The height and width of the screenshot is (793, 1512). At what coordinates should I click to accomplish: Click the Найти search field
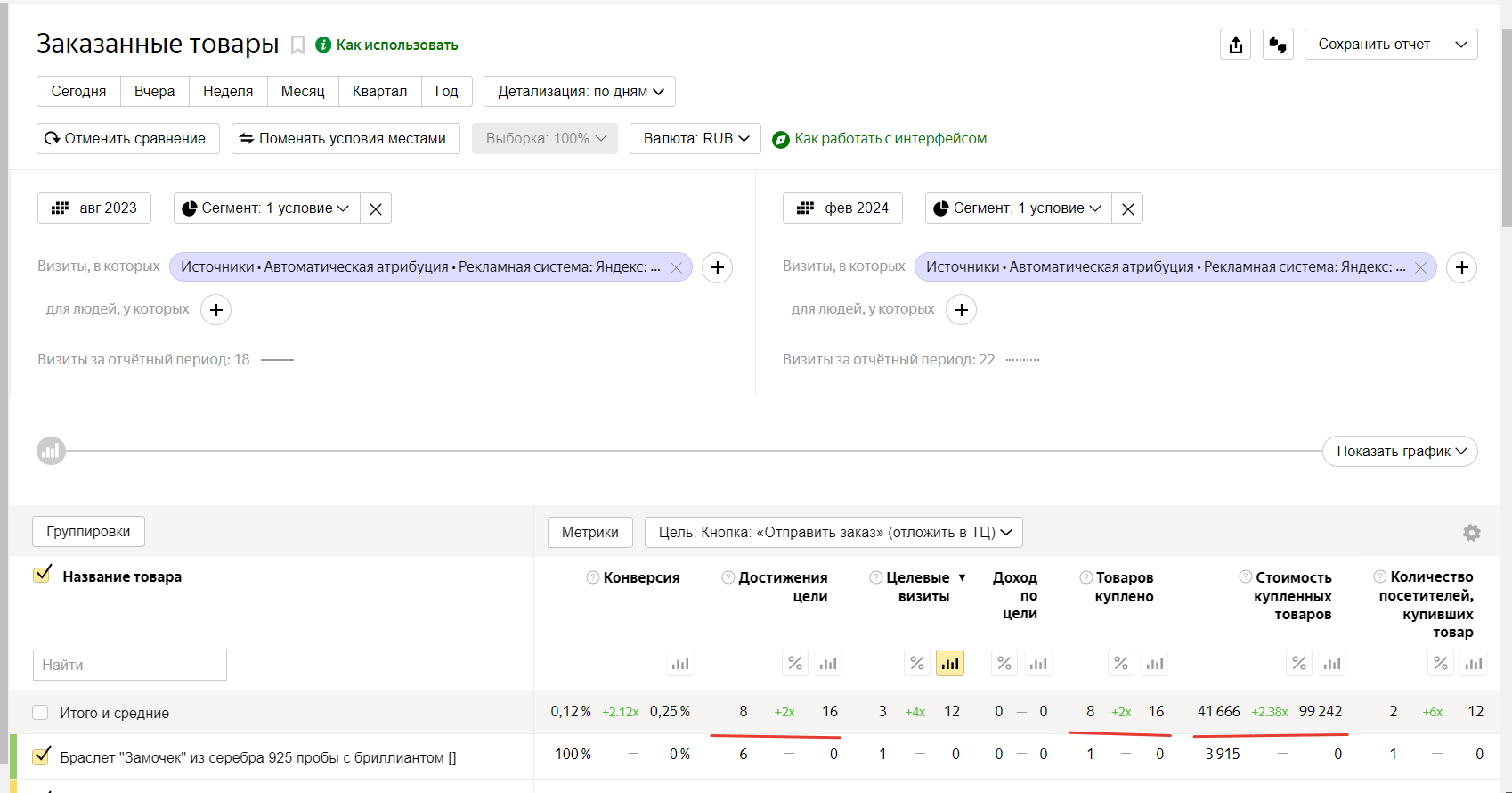pos(130,665)
